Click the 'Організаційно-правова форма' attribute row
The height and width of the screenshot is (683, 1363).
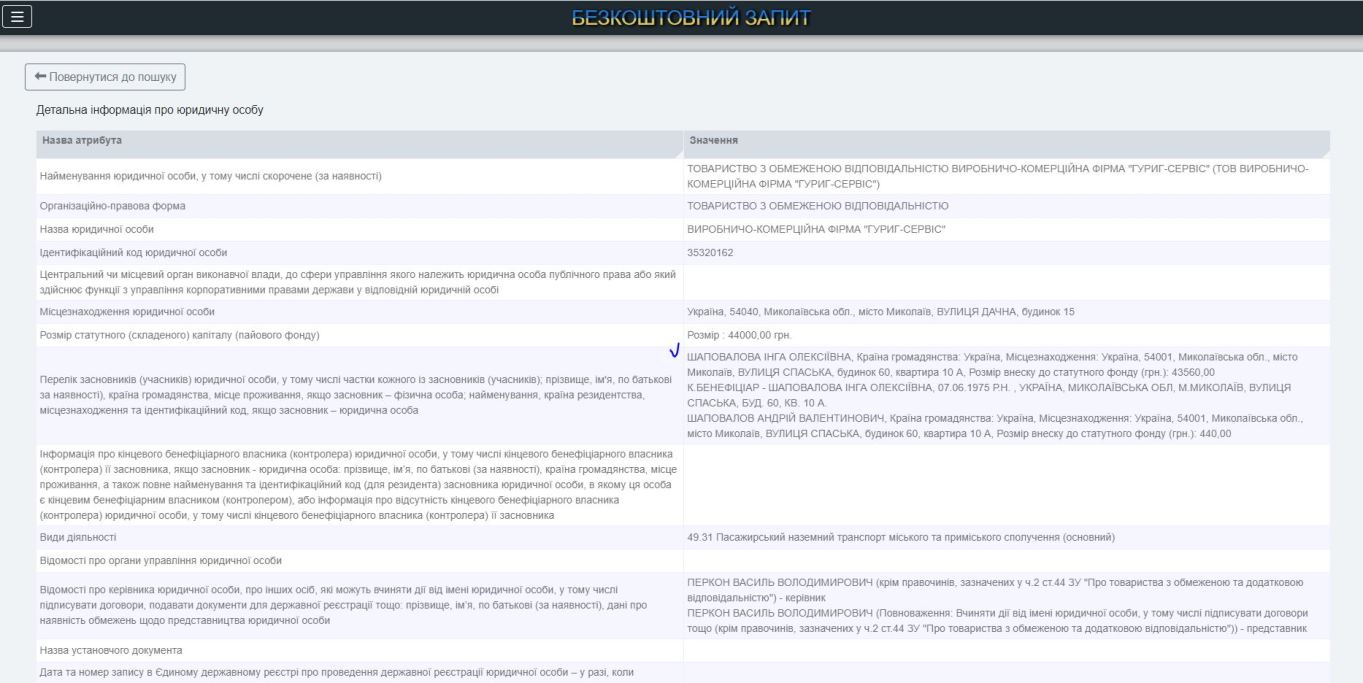tap(113, 206)
